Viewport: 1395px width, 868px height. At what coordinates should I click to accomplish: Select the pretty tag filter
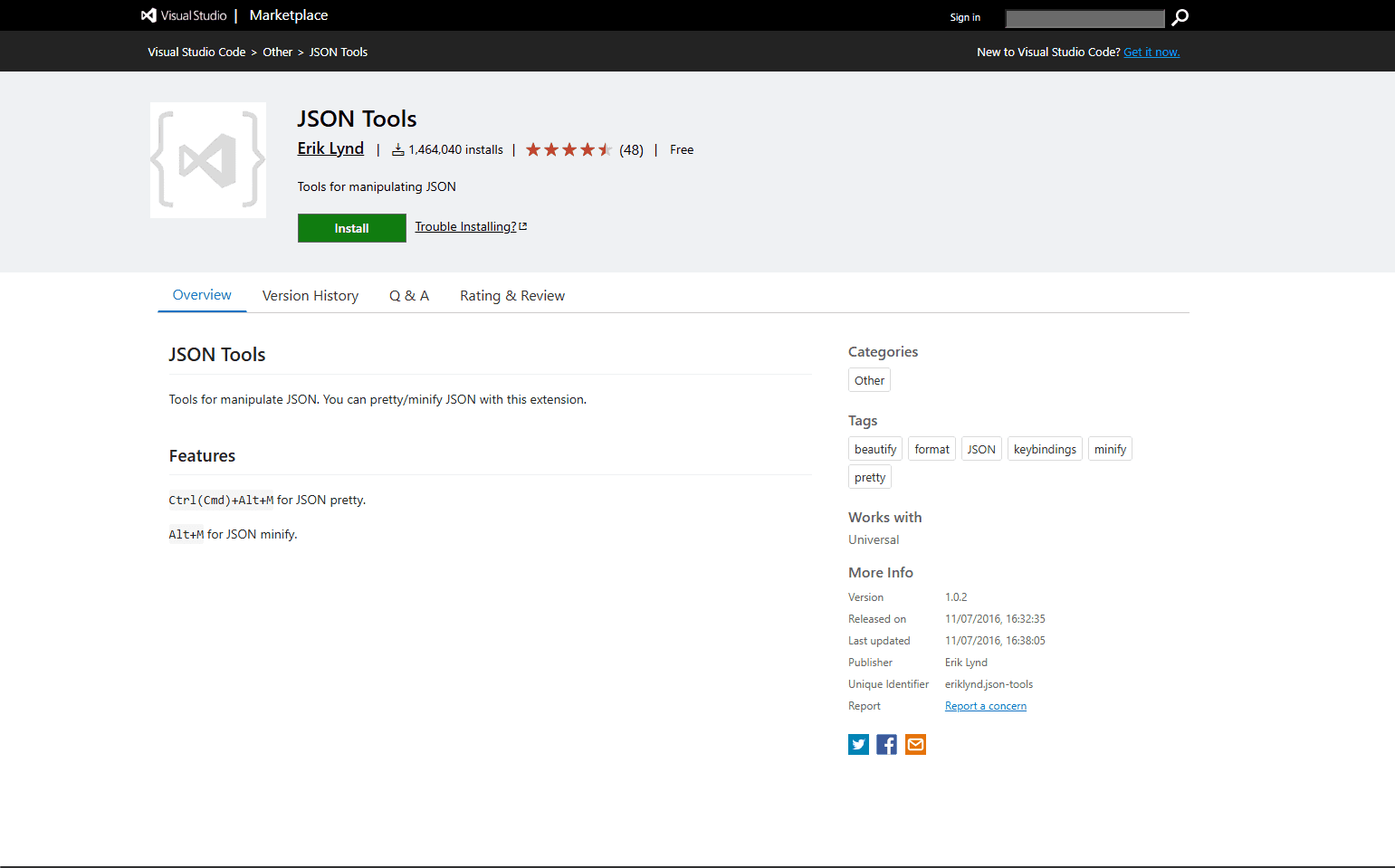click(869, 477)
